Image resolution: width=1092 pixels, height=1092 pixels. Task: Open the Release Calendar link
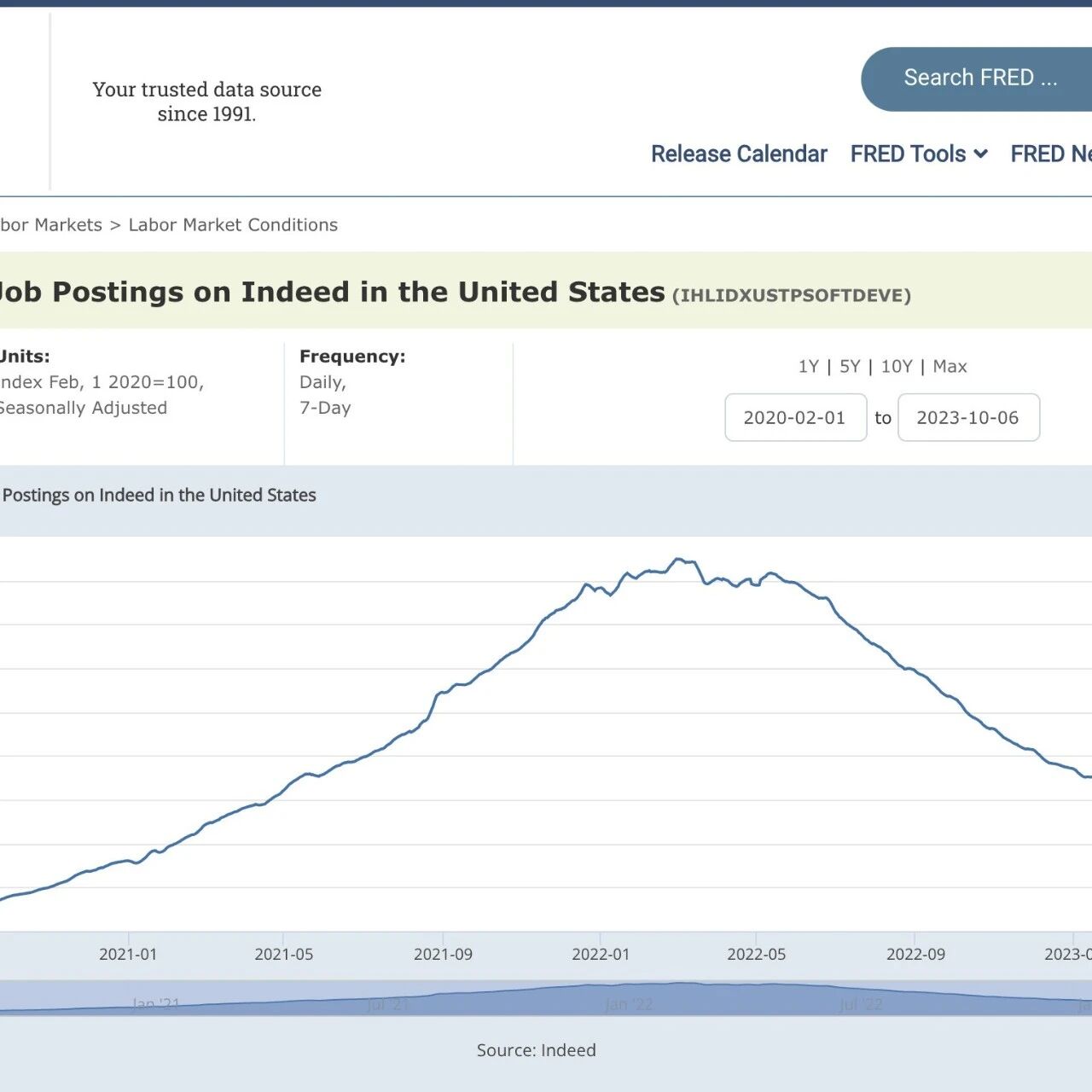pos(739,154)
